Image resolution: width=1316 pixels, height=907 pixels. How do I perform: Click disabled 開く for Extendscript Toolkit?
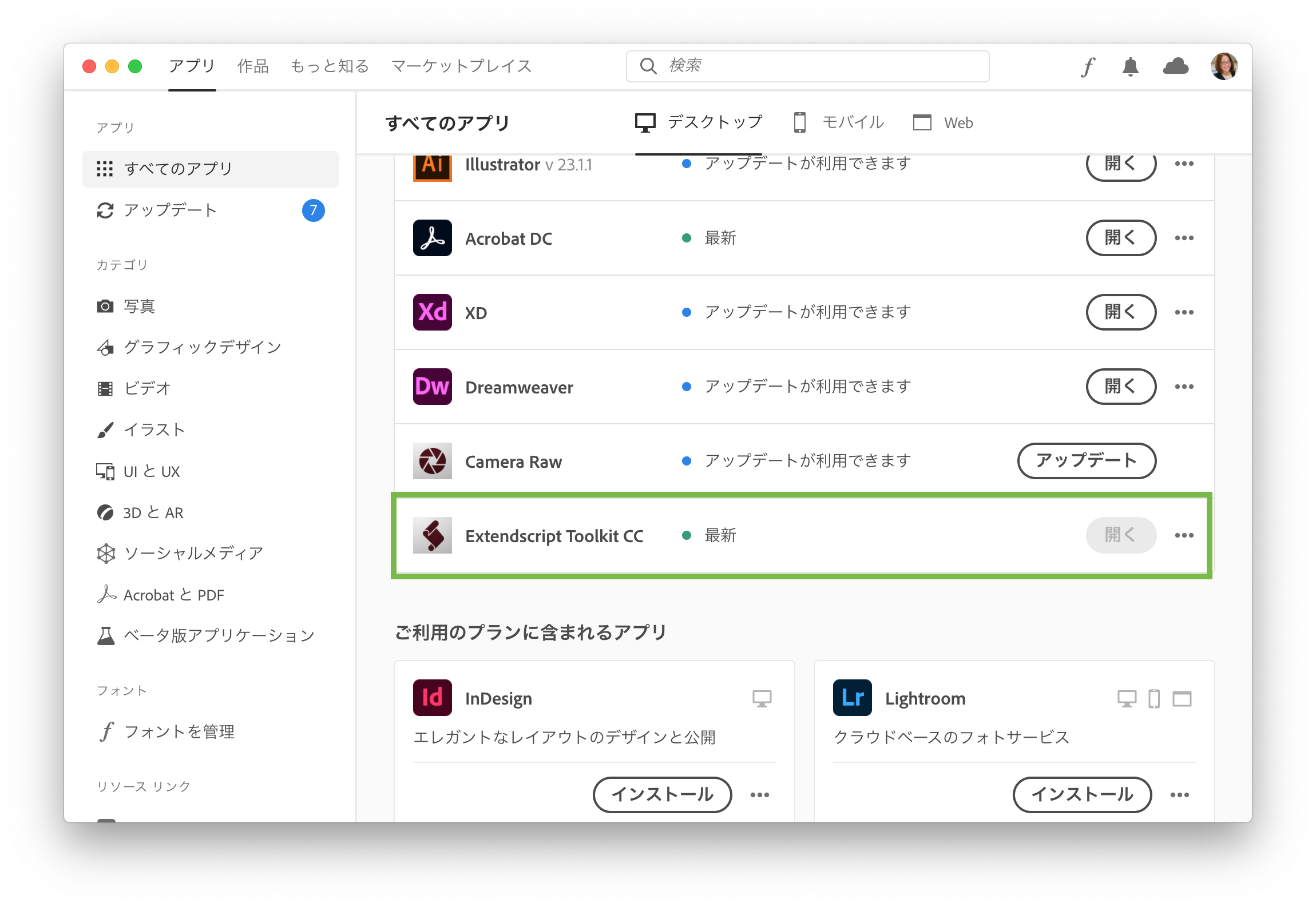coord(1121,535)
